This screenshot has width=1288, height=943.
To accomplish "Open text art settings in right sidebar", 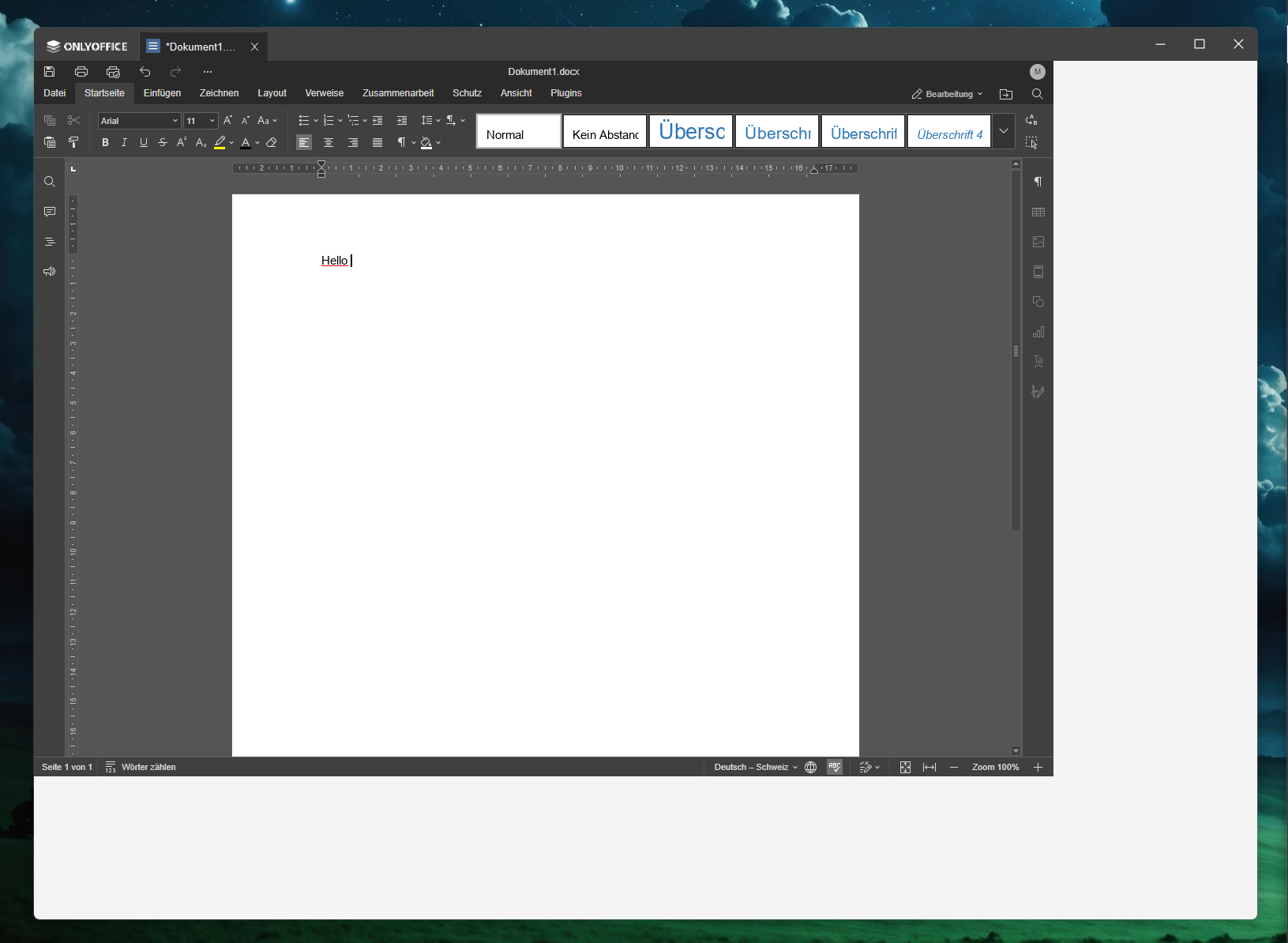I will click(1038, 362).
